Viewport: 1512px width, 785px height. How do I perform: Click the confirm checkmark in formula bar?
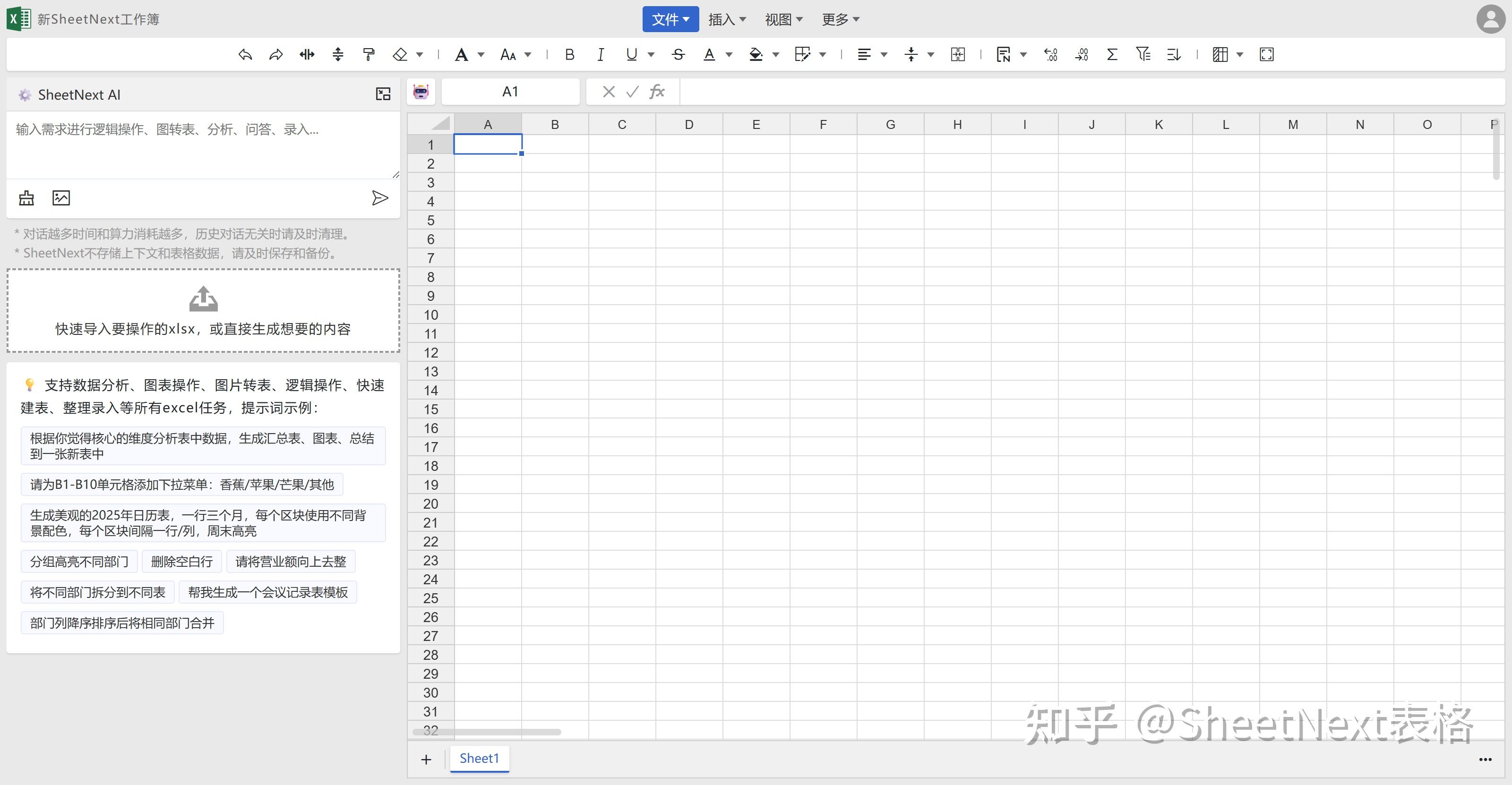(x=632, y=92)
